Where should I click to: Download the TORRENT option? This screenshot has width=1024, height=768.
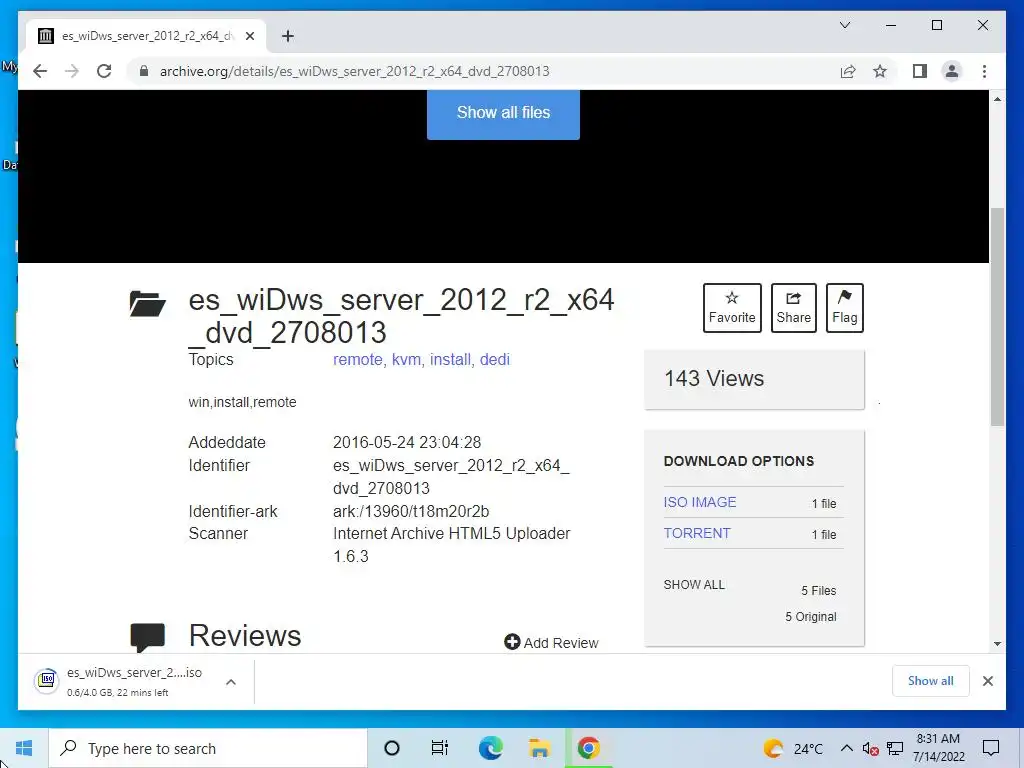pos(697,533)
